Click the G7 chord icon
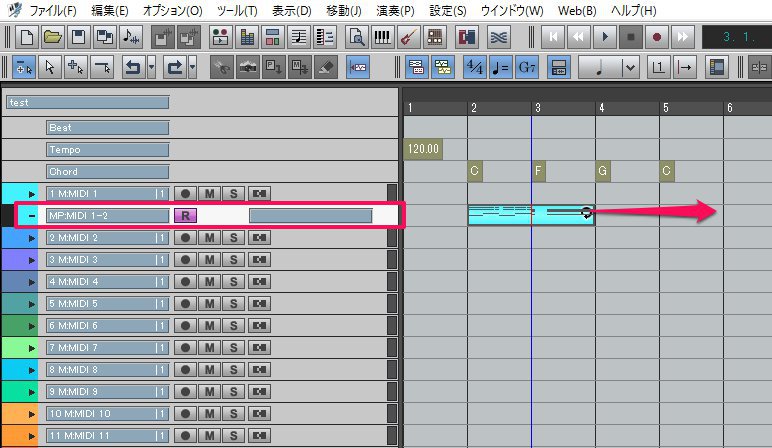This screenshot has height=448, width=772. [x=527, y=67]
